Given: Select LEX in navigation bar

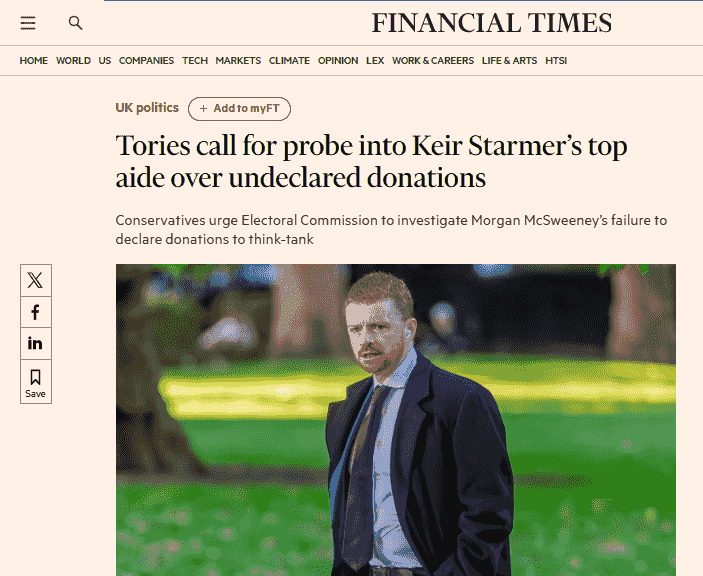Looking at the screenshot, I should pos(375,61).
